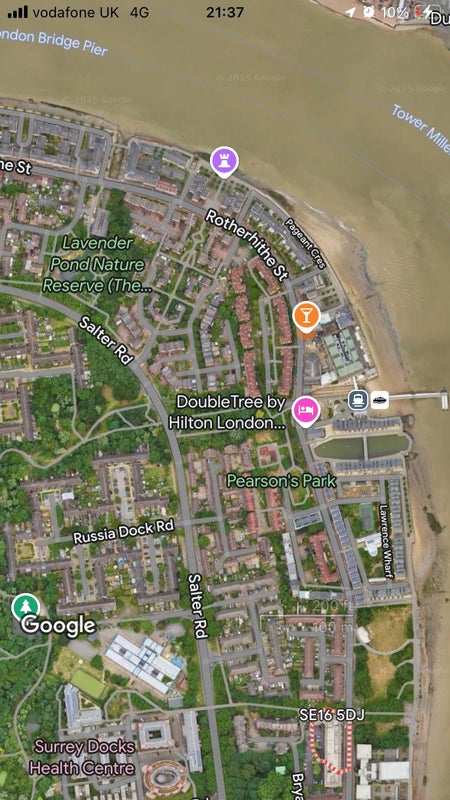This screenshot has width=450, height=800.
Task: Tap the orange cocktail bar pin
Action: coord(306,317)
